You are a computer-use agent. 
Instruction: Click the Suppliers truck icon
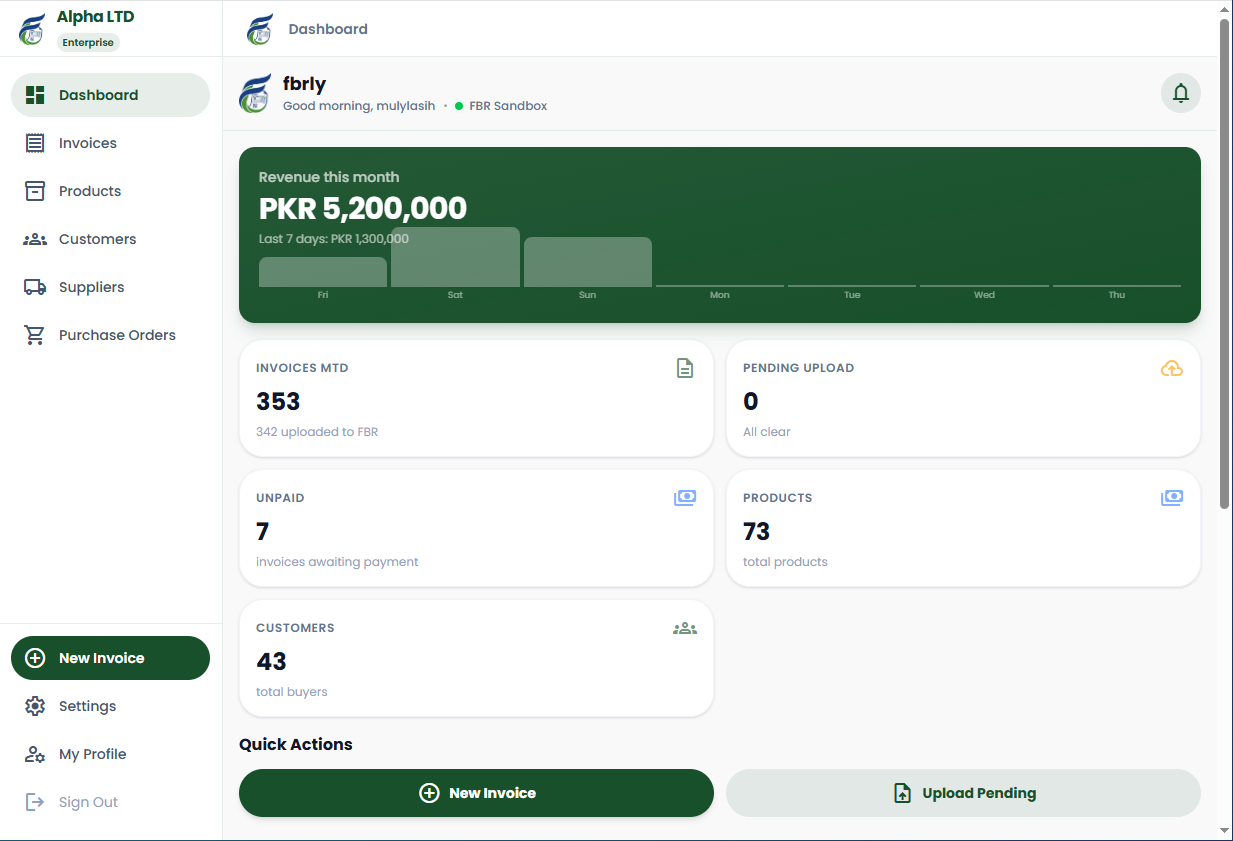pos(35,286)
